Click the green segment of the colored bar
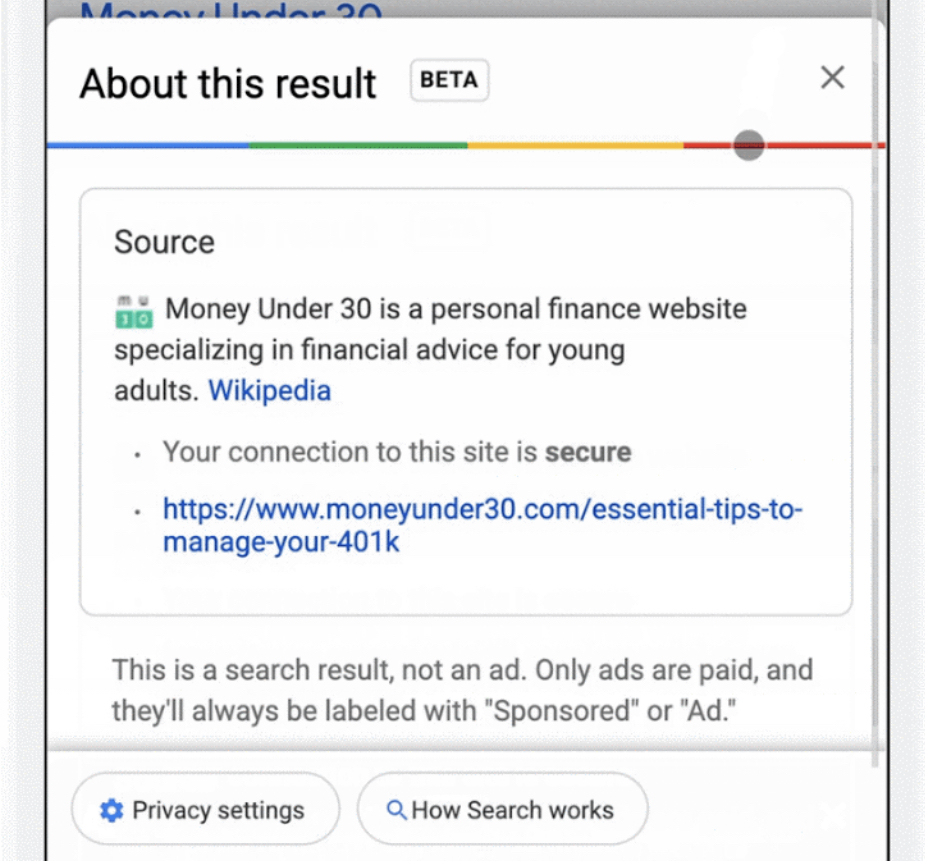 (x=358, y=145)
